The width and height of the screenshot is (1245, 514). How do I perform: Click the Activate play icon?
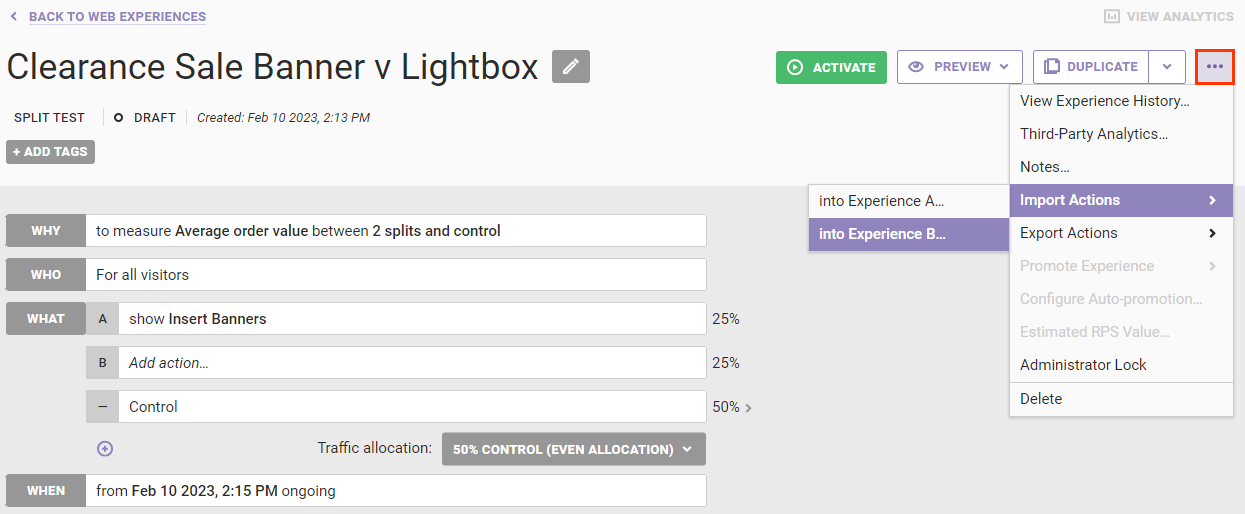coord(795,67)
